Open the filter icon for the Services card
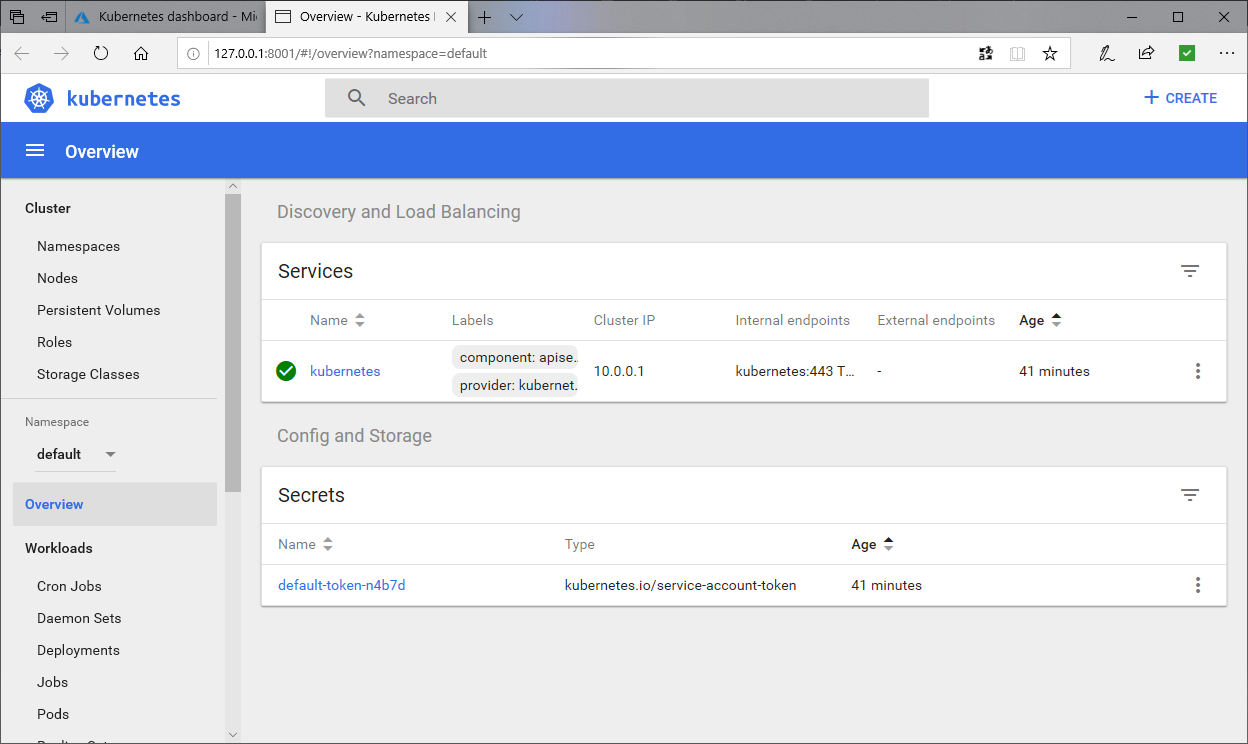The image size is (1248, 744). [x=1190, y=271]
